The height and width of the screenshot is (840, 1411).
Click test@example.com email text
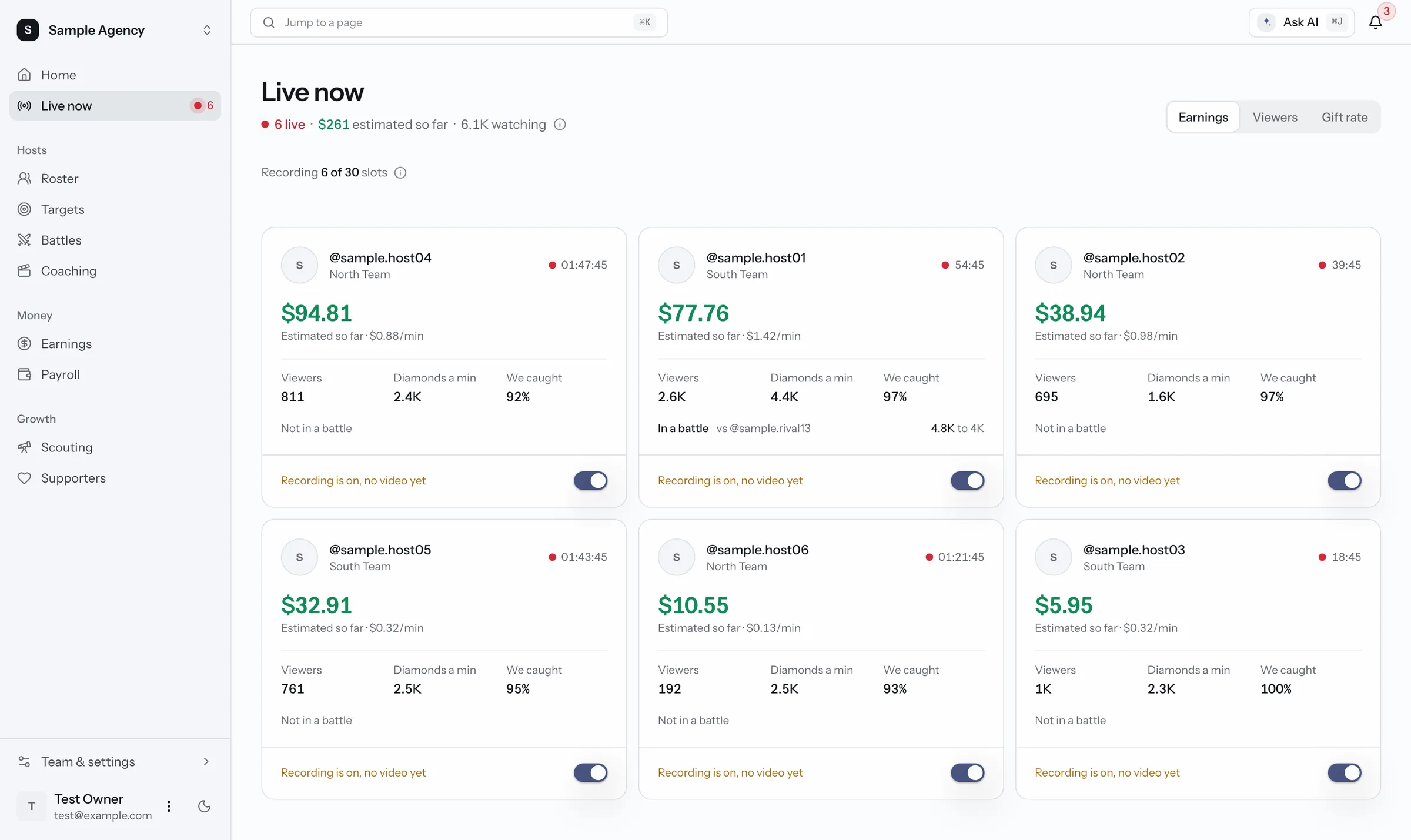coord(103,815)
